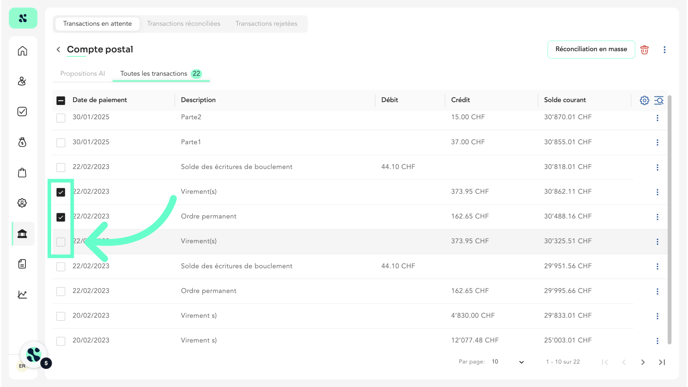Switch to Transactions rejetées tab
This screenshot has width=688, height=387.
266,24
